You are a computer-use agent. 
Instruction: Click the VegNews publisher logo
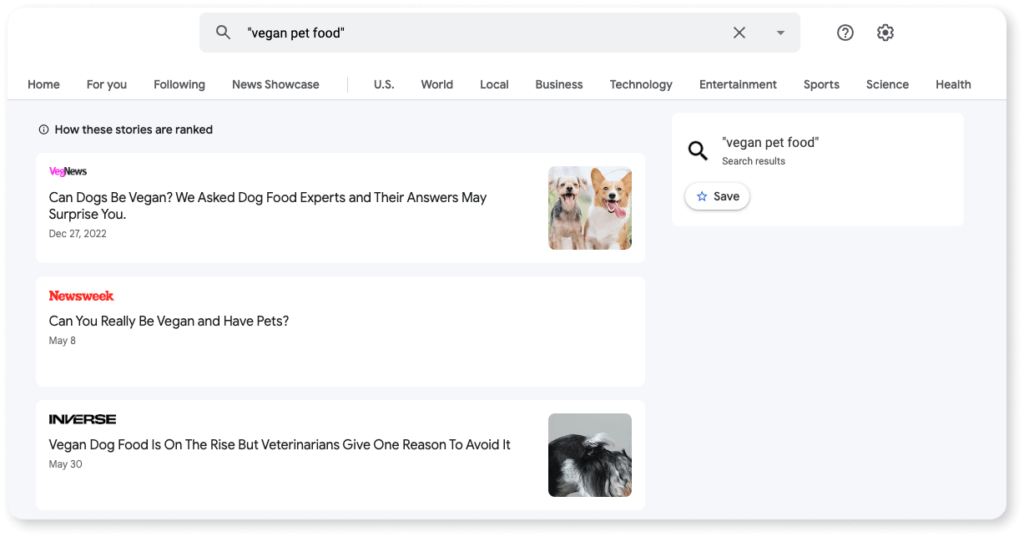tap(68, 172)
